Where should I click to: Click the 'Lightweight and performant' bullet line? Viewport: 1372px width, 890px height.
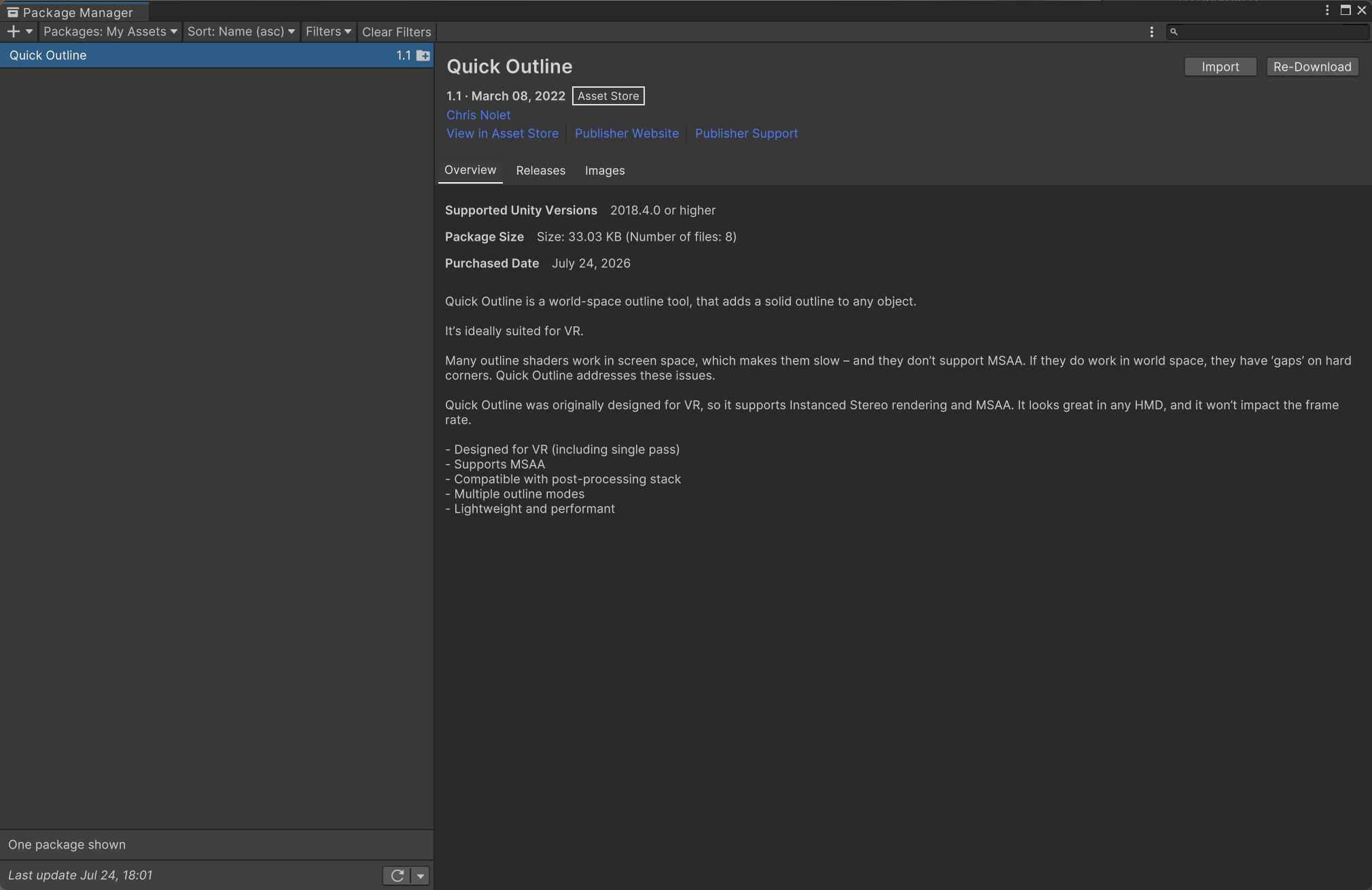[530, 509]
